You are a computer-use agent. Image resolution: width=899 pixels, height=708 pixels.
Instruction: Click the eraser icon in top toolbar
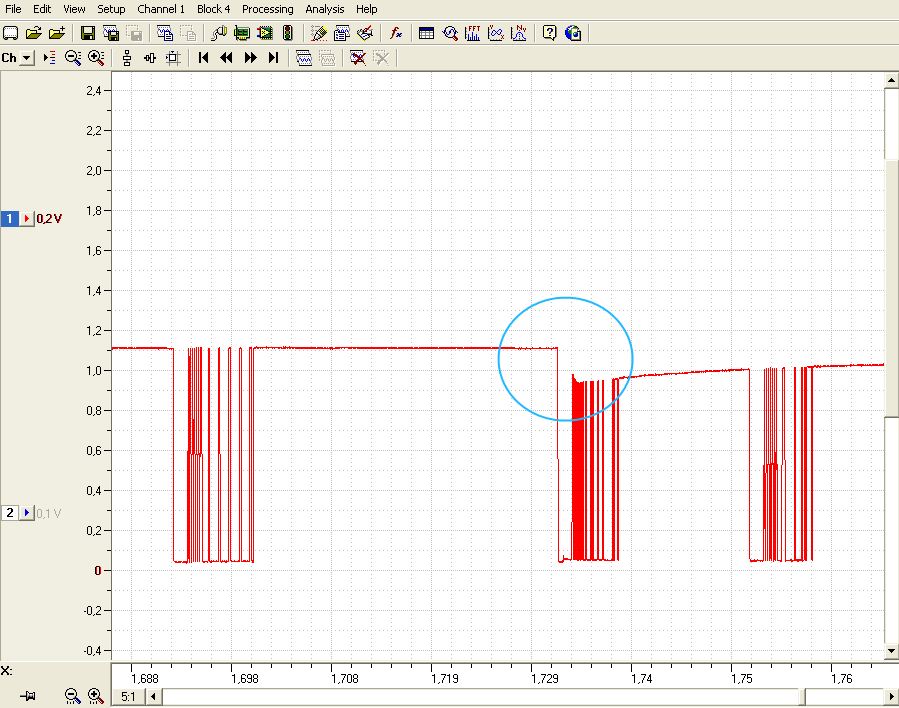pyautogui.click(x=365, y=33)
